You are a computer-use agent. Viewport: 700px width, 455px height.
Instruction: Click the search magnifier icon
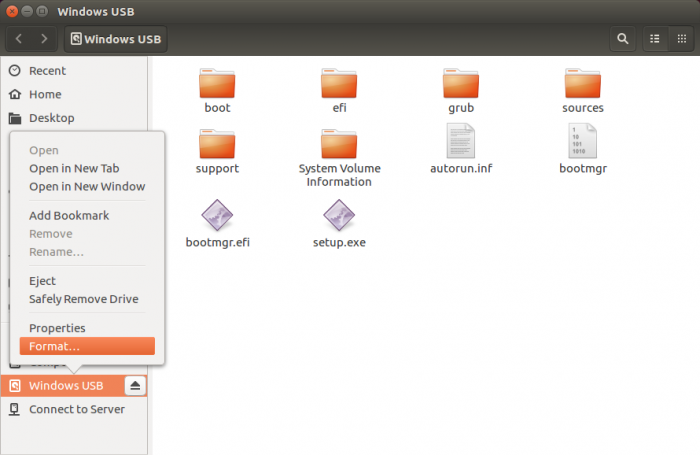coord(623,39)
